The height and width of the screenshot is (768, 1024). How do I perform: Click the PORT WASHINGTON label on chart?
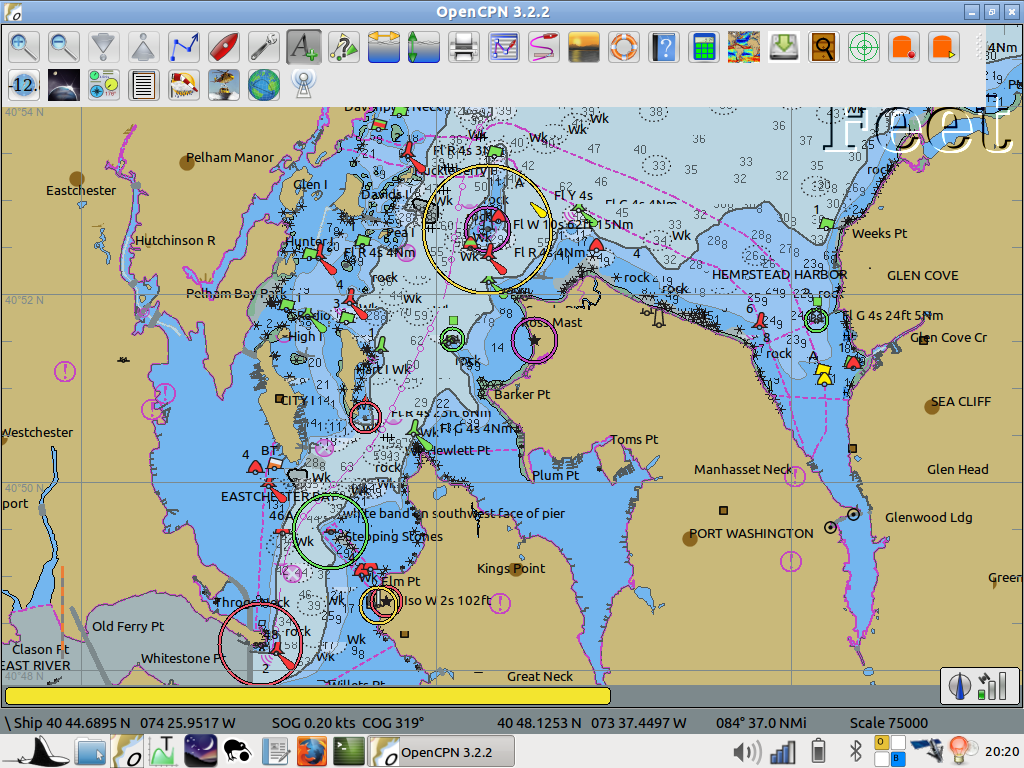point(751,534)
